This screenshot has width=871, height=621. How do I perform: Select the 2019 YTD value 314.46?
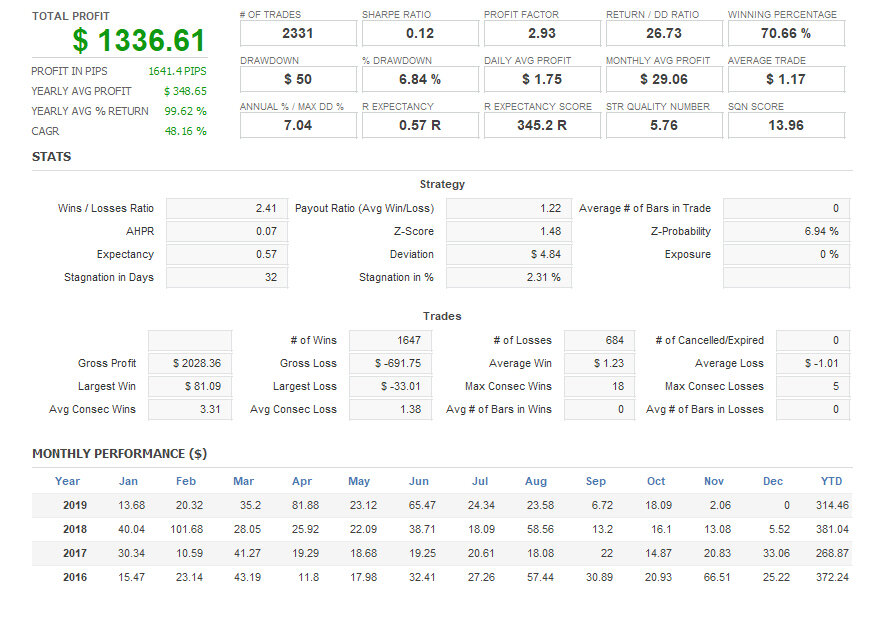point(832,505)
